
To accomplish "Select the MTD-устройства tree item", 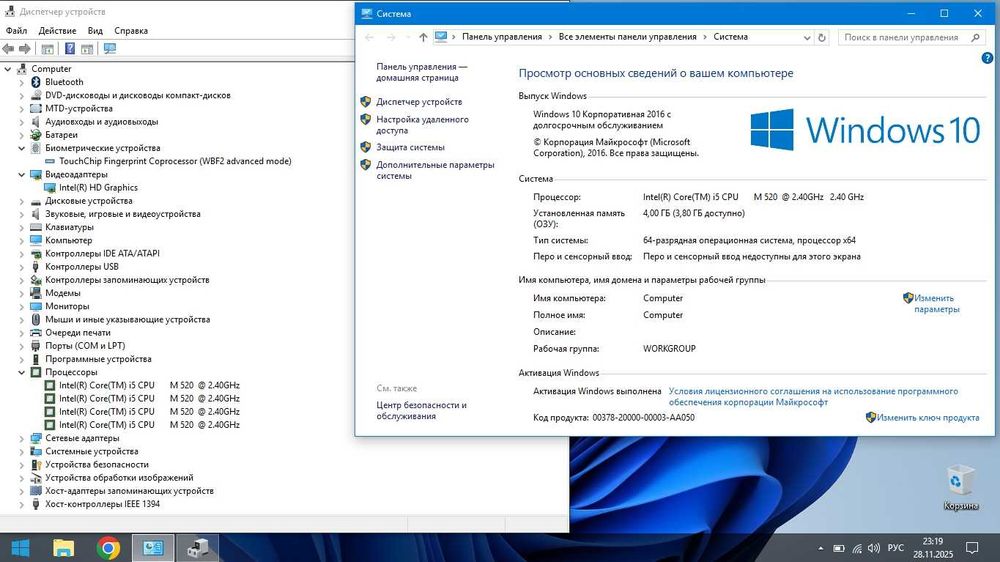I will point(78,108).
